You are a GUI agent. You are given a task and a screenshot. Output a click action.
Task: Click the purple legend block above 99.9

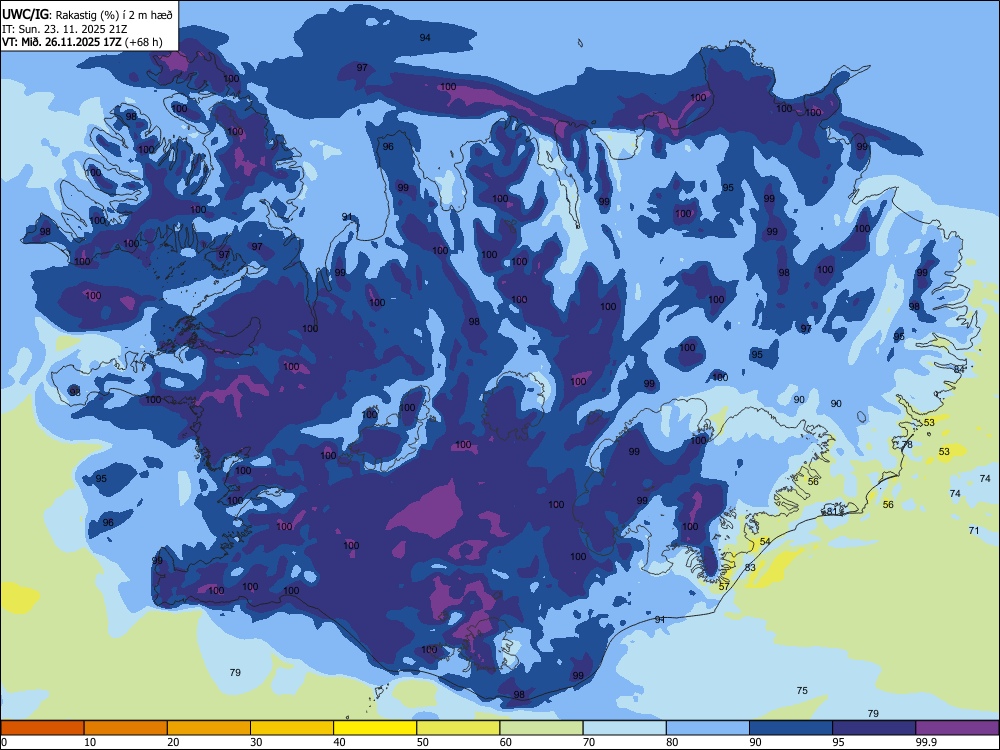tap(957, 728)
